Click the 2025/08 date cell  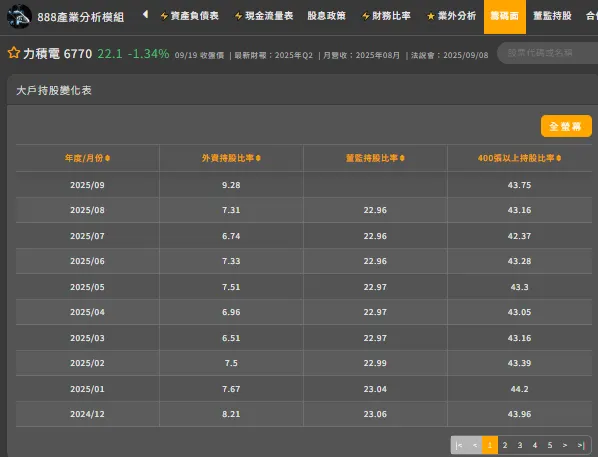pos(87,210)
